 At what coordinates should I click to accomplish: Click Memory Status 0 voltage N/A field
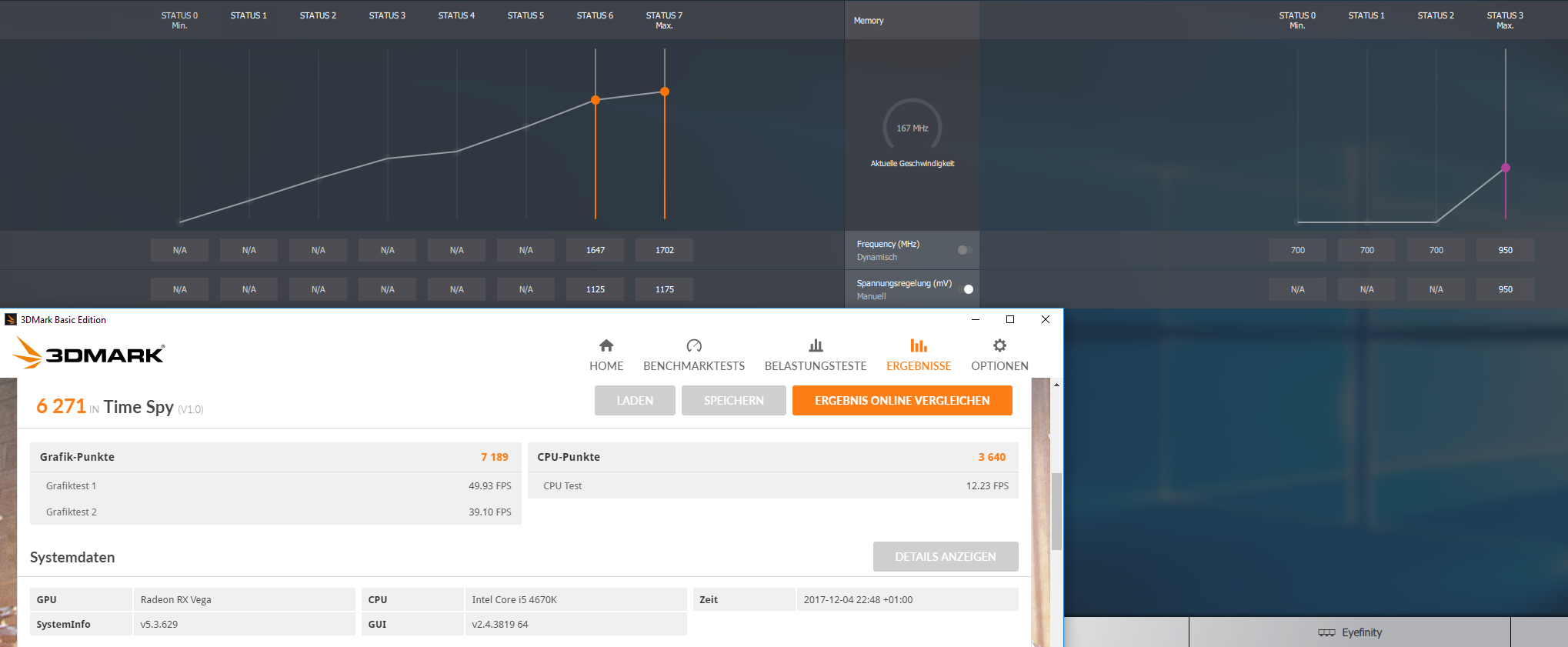coord(1298,289)
